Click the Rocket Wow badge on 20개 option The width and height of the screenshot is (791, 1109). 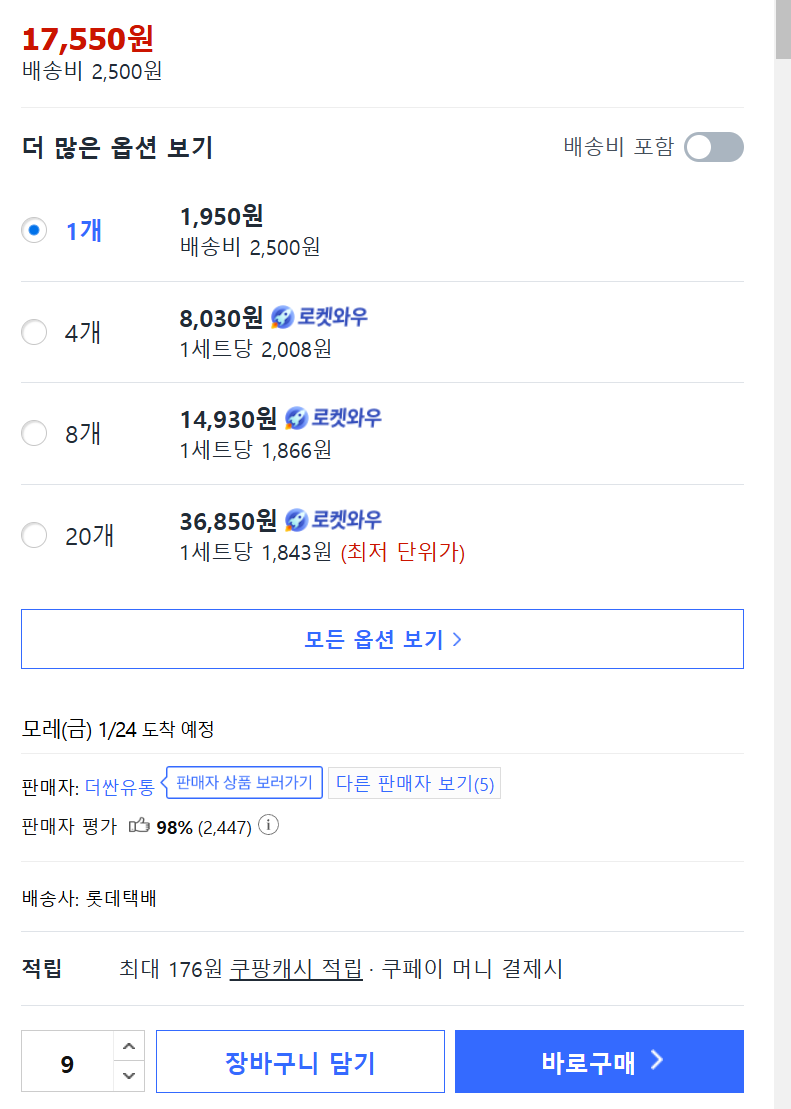tap(333, 520)
